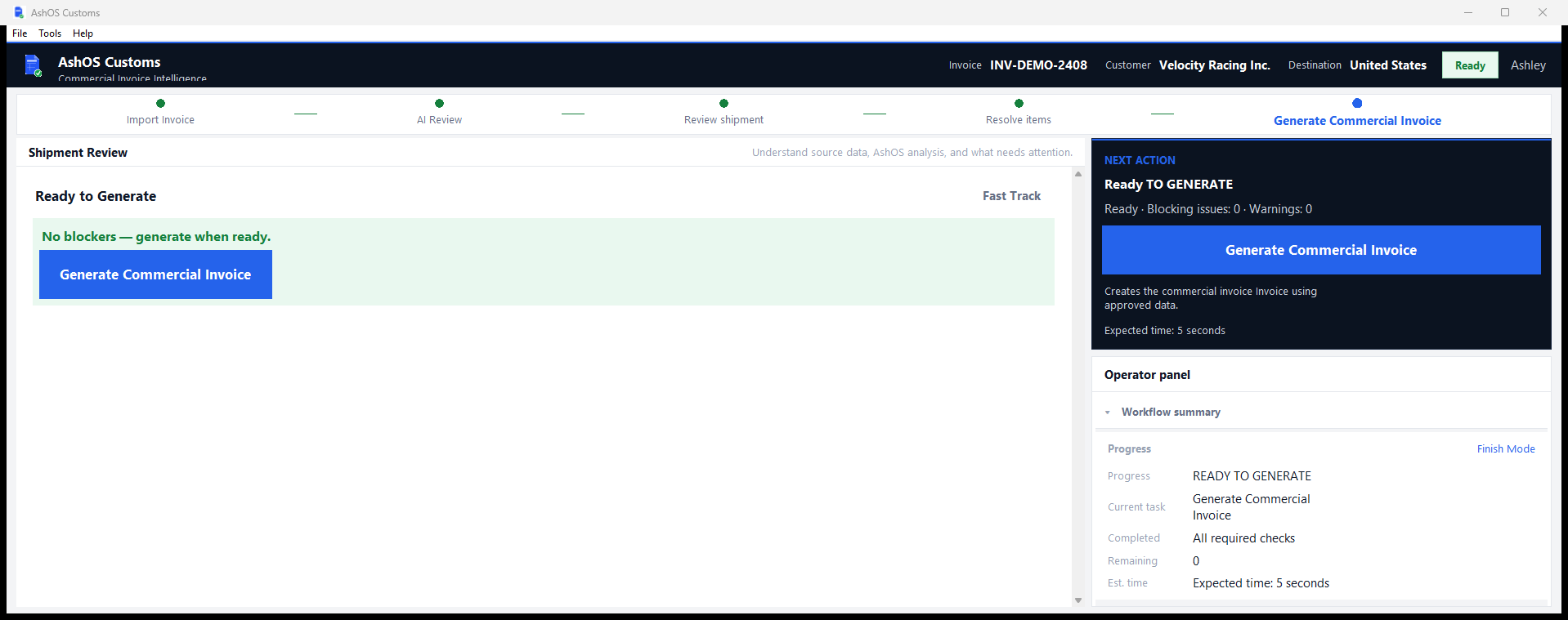Click Generate Commercial Invoice in Next Action panel

[x=1321, y=250]
